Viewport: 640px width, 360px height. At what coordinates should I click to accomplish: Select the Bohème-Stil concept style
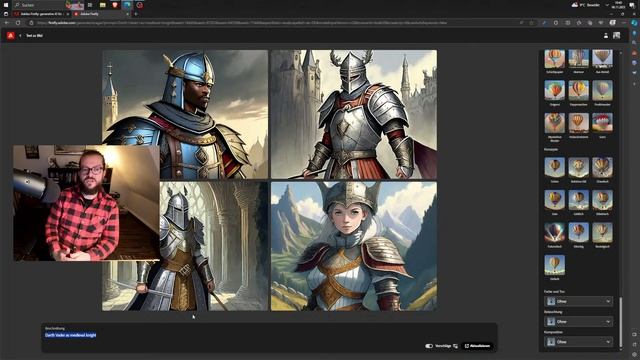[x=578, y=167]
